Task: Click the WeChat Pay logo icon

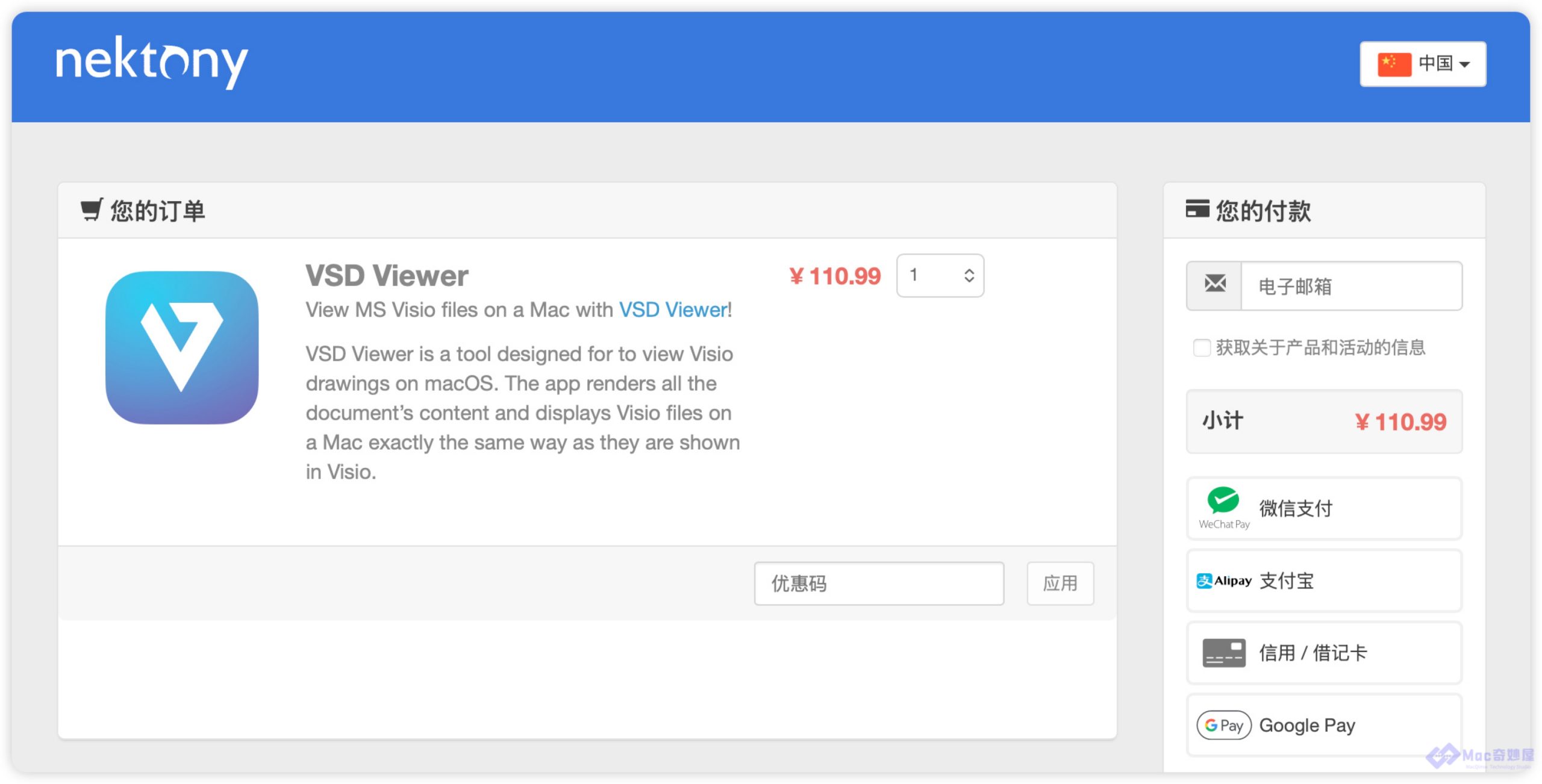Action: click(x=1223, y=501)
